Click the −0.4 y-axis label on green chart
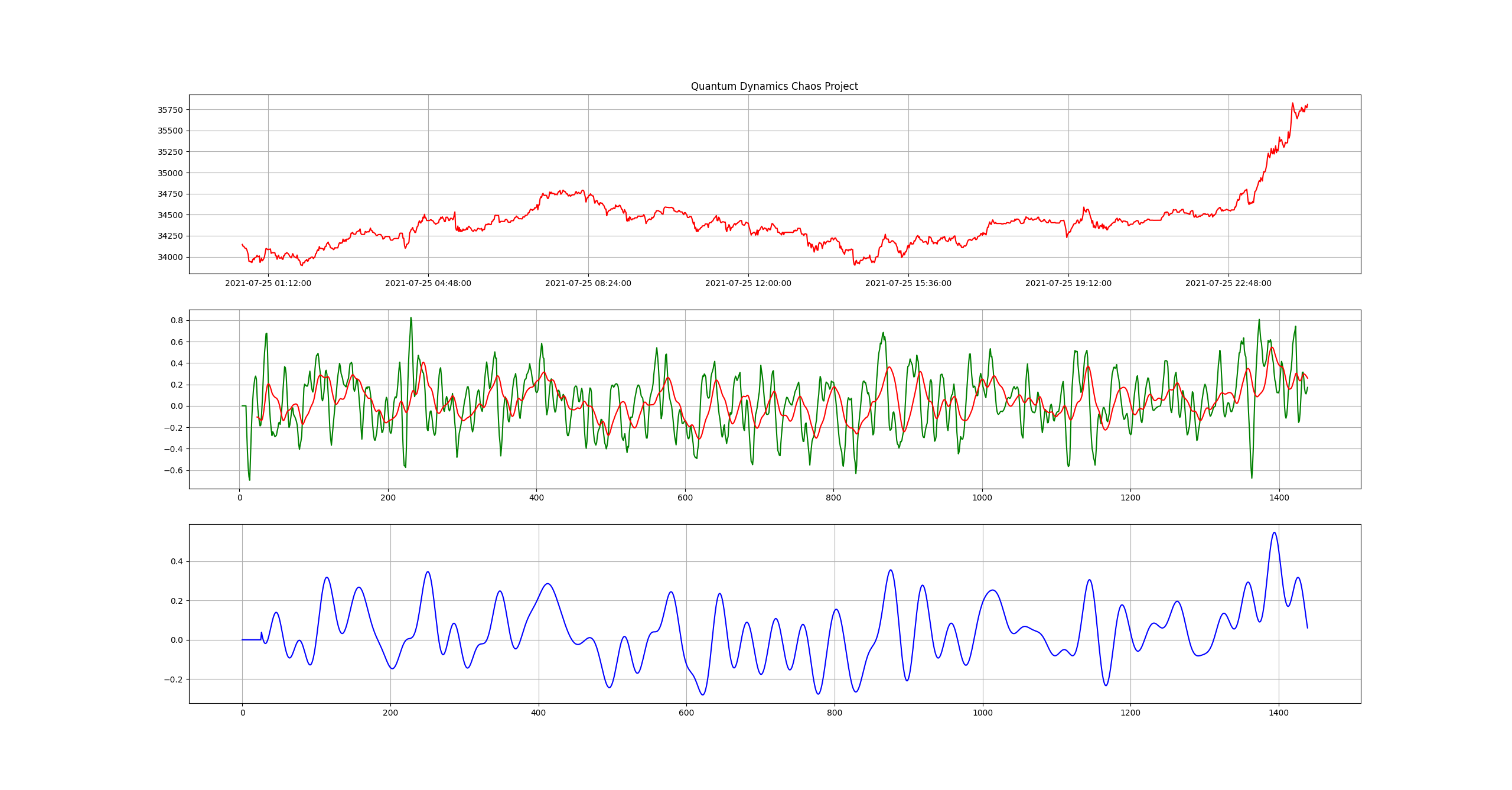The height and width of the screenshot is (790, 1512). click(173, 449)
